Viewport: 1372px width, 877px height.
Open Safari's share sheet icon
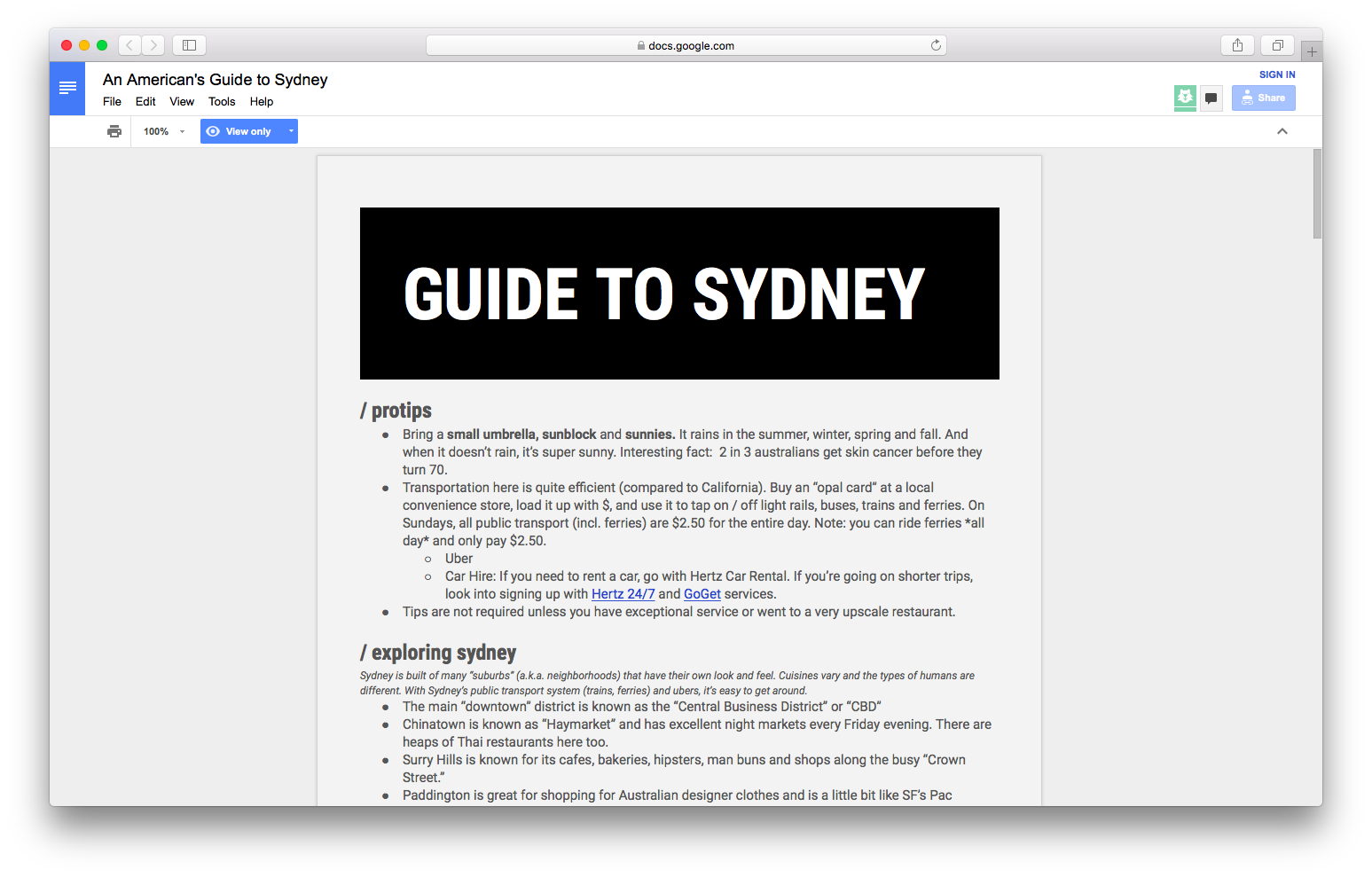click(x=1237, y=45)
